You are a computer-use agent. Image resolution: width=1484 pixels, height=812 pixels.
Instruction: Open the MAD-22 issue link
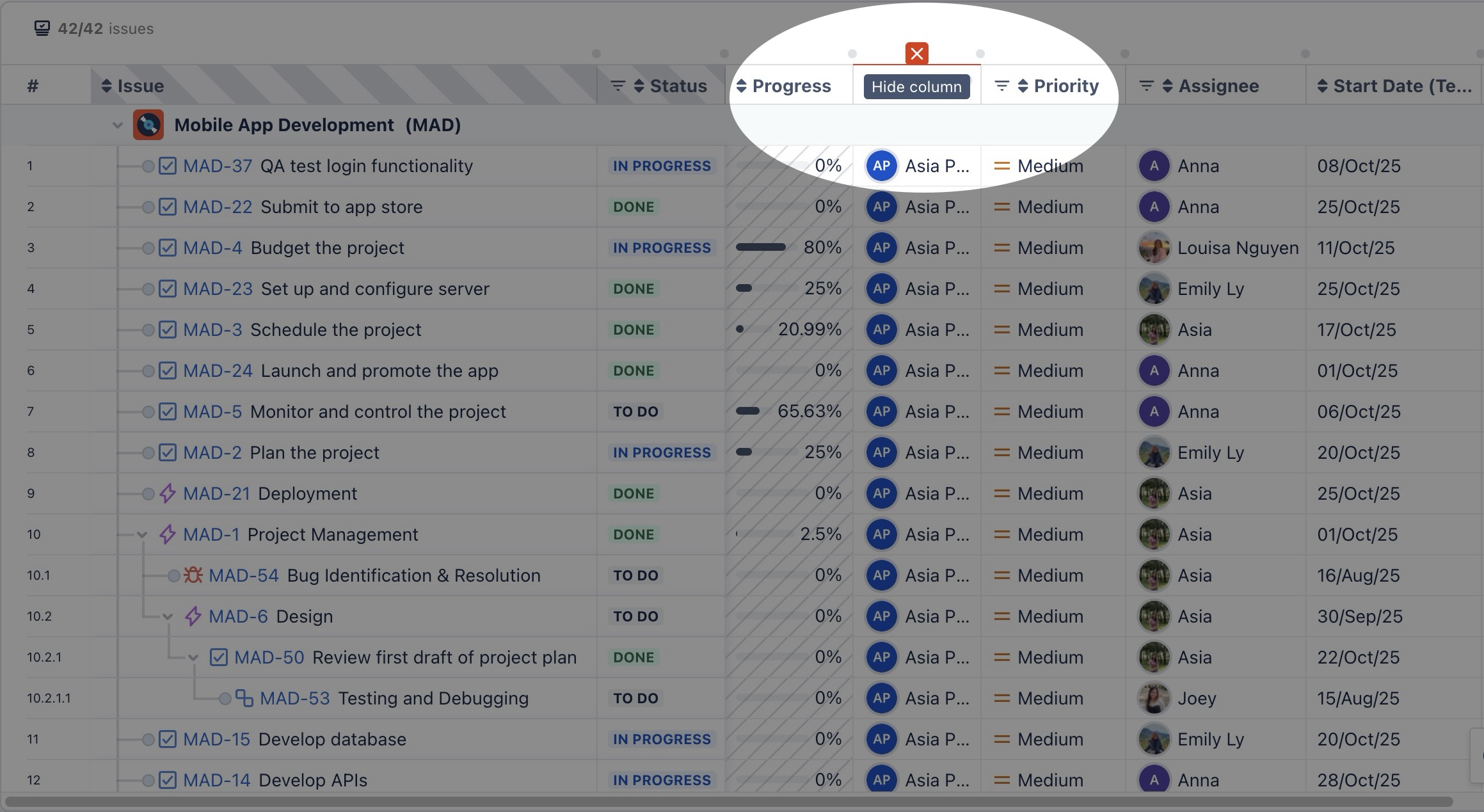[218, 207]
